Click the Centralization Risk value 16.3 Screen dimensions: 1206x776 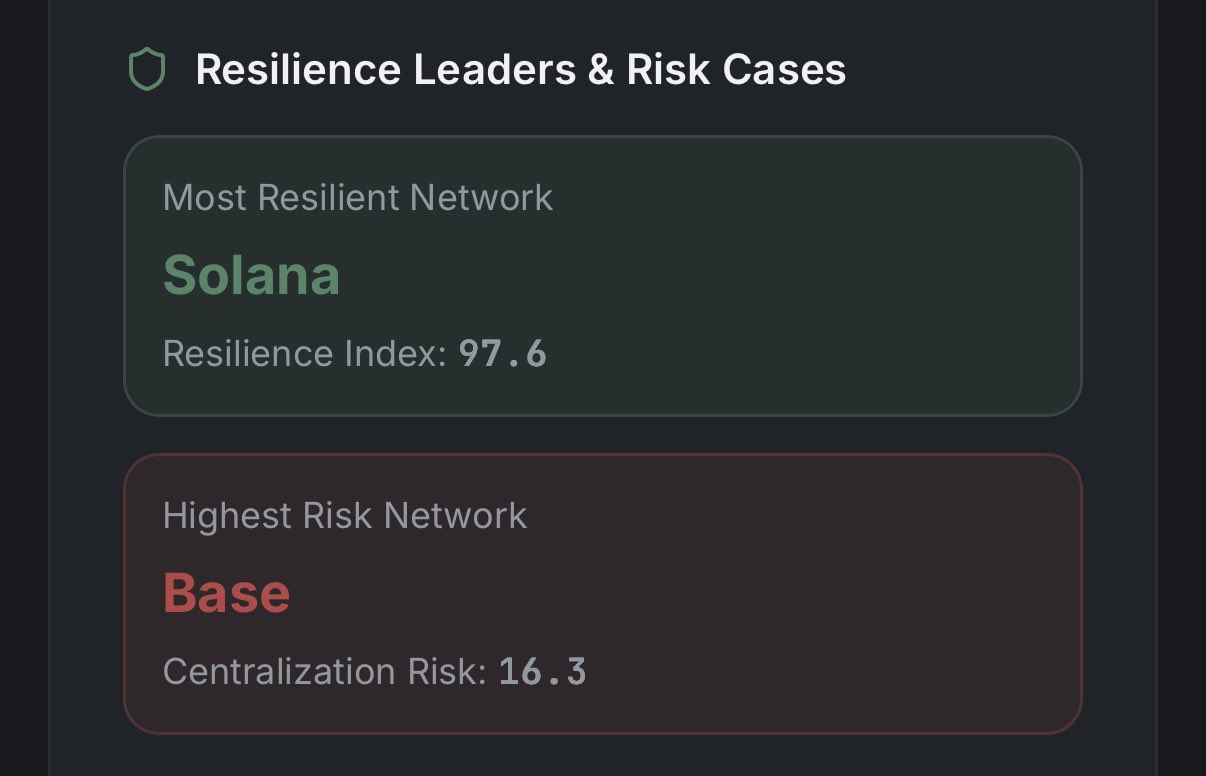pyautogui.click(x=545, y=671)
